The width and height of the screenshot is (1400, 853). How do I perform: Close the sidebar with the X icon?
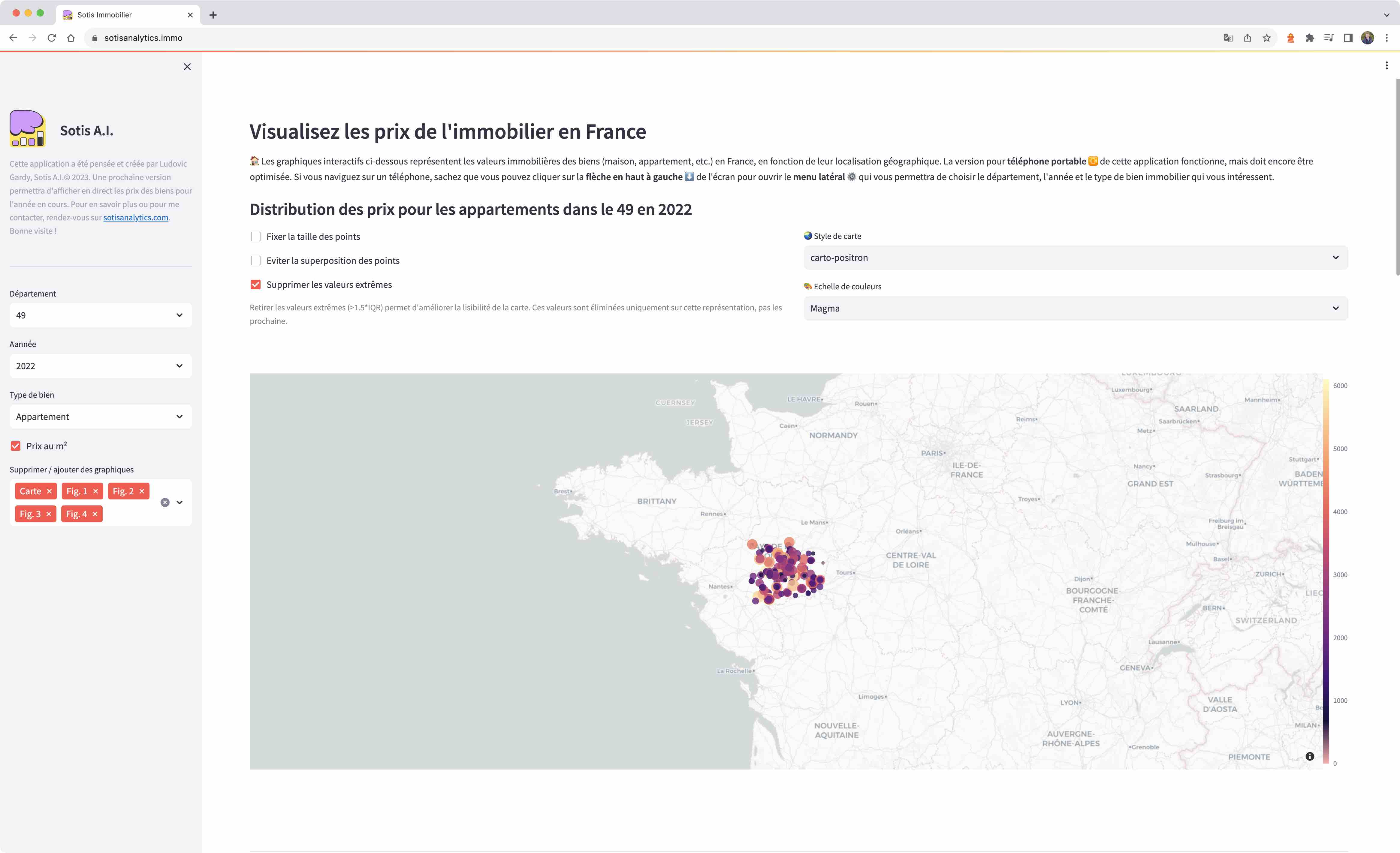click(187, 67)
